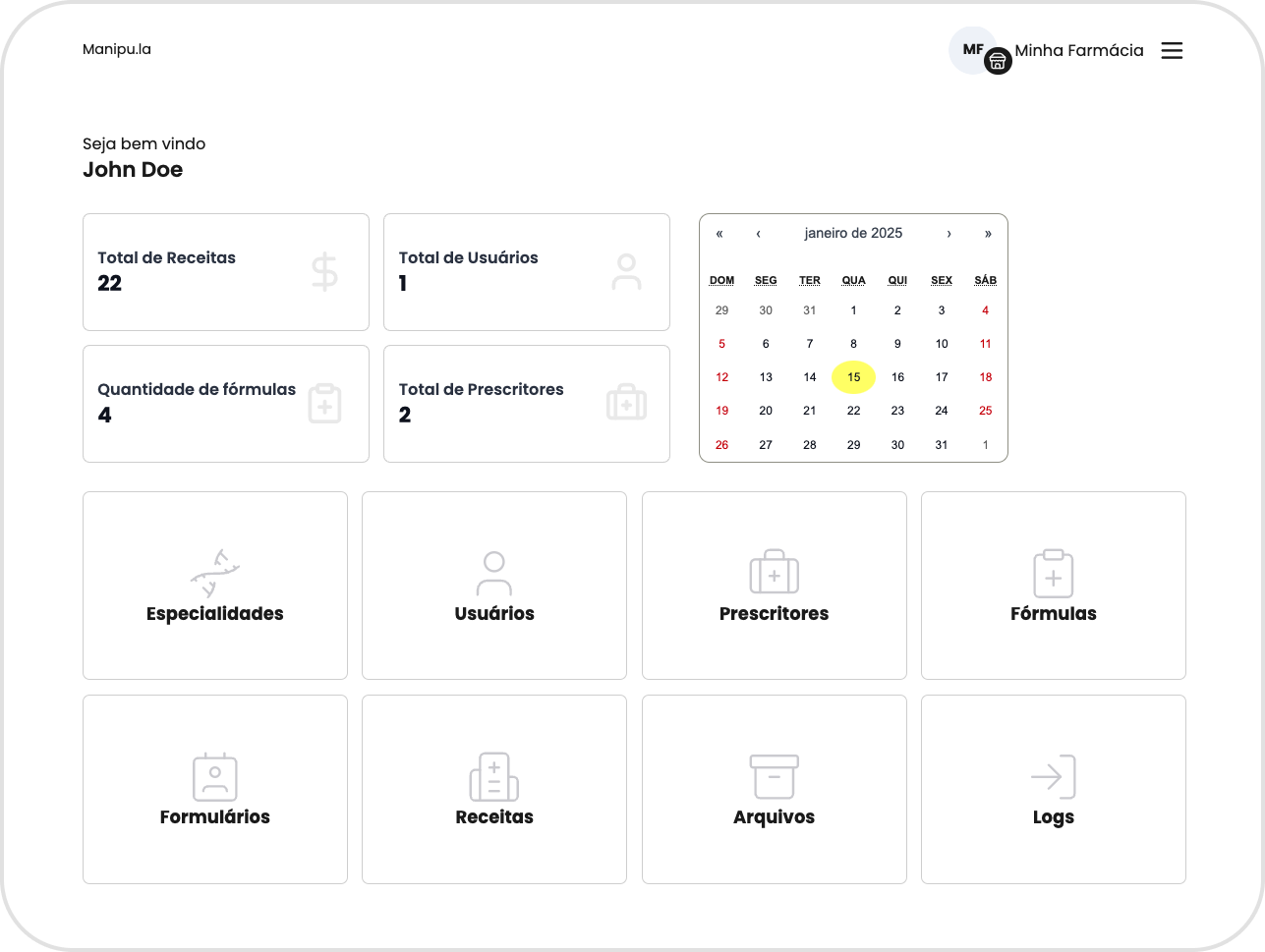
Task: Open Especialidades via its DNA icon
Action: 214,573
